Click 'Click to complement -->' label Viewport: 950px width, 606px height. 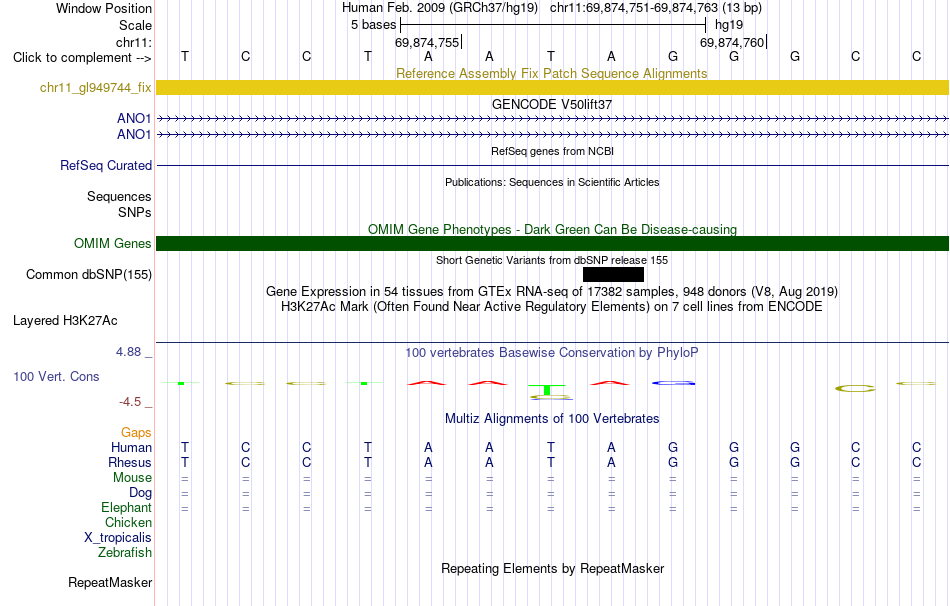82,58
